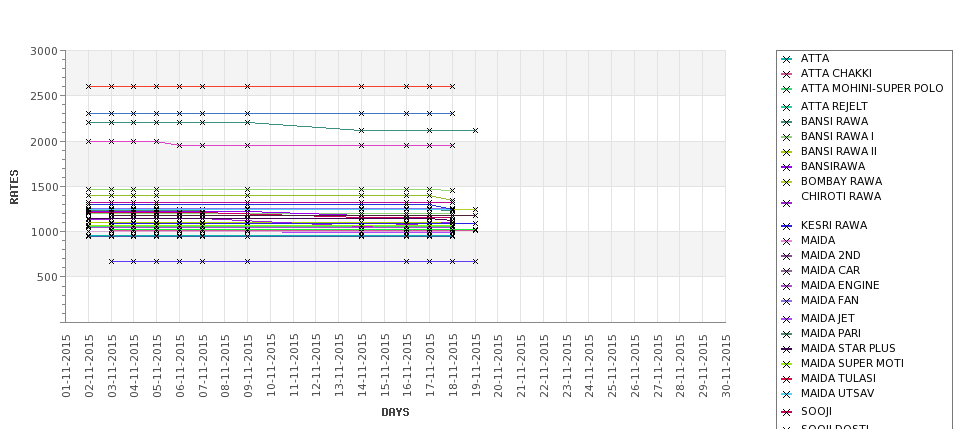
Task: Click the 16-11-2015 date label
Action: 407,366
